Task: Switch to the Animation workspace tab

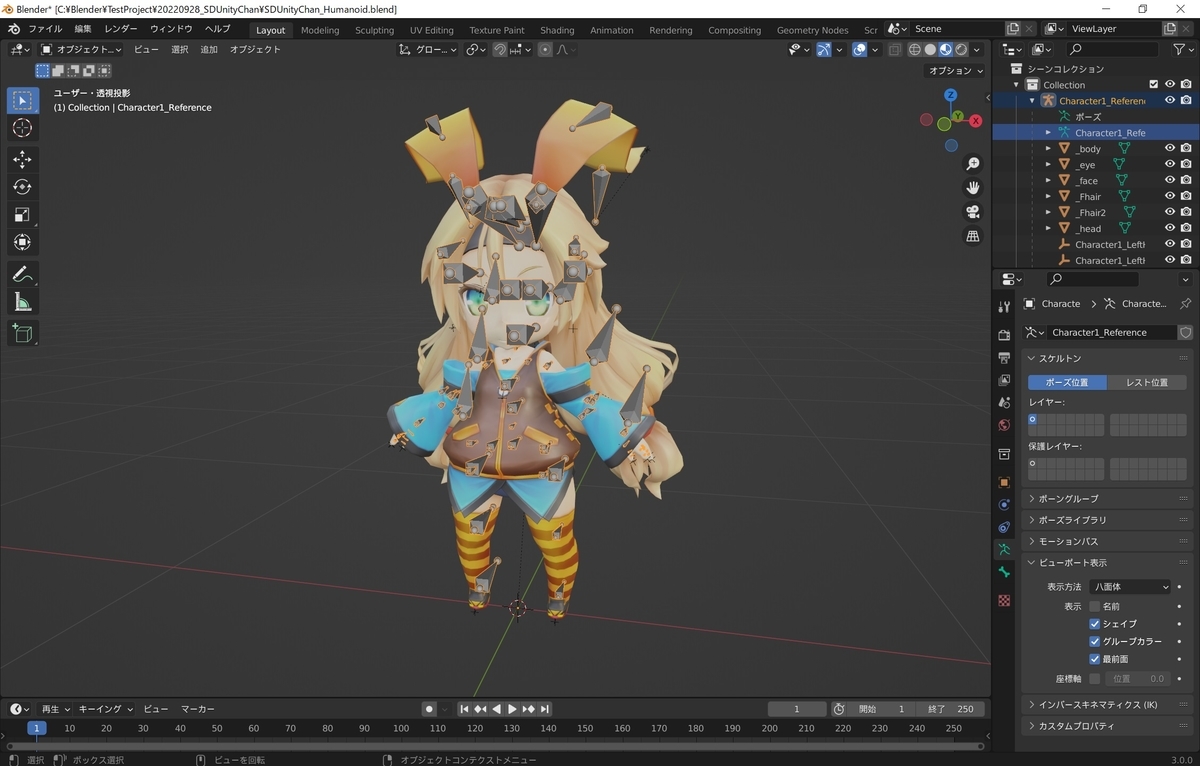Action: click(x=612, y=30)
